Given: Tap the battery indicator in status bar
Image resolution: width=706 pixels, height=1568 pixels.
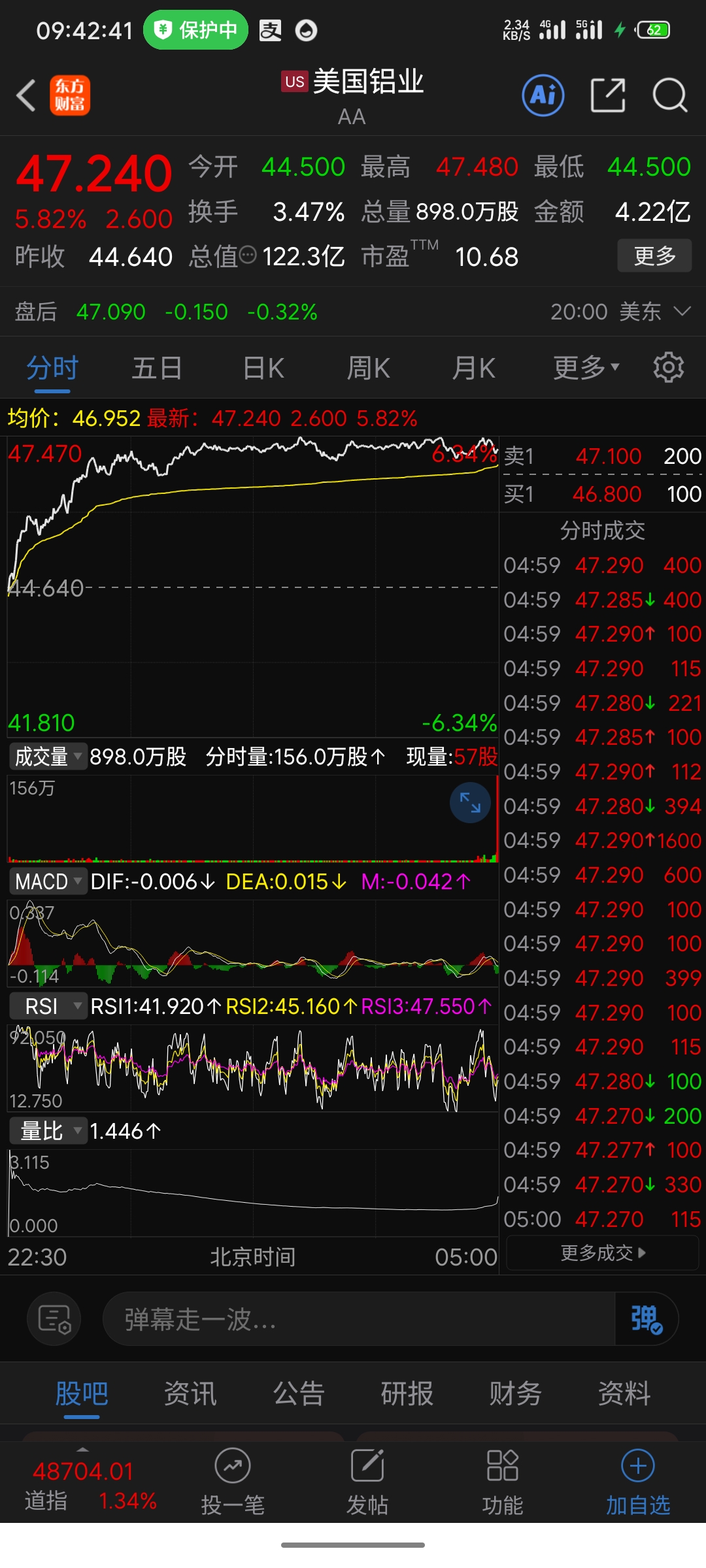Looking at the screenshot, I should click(654, 30).
